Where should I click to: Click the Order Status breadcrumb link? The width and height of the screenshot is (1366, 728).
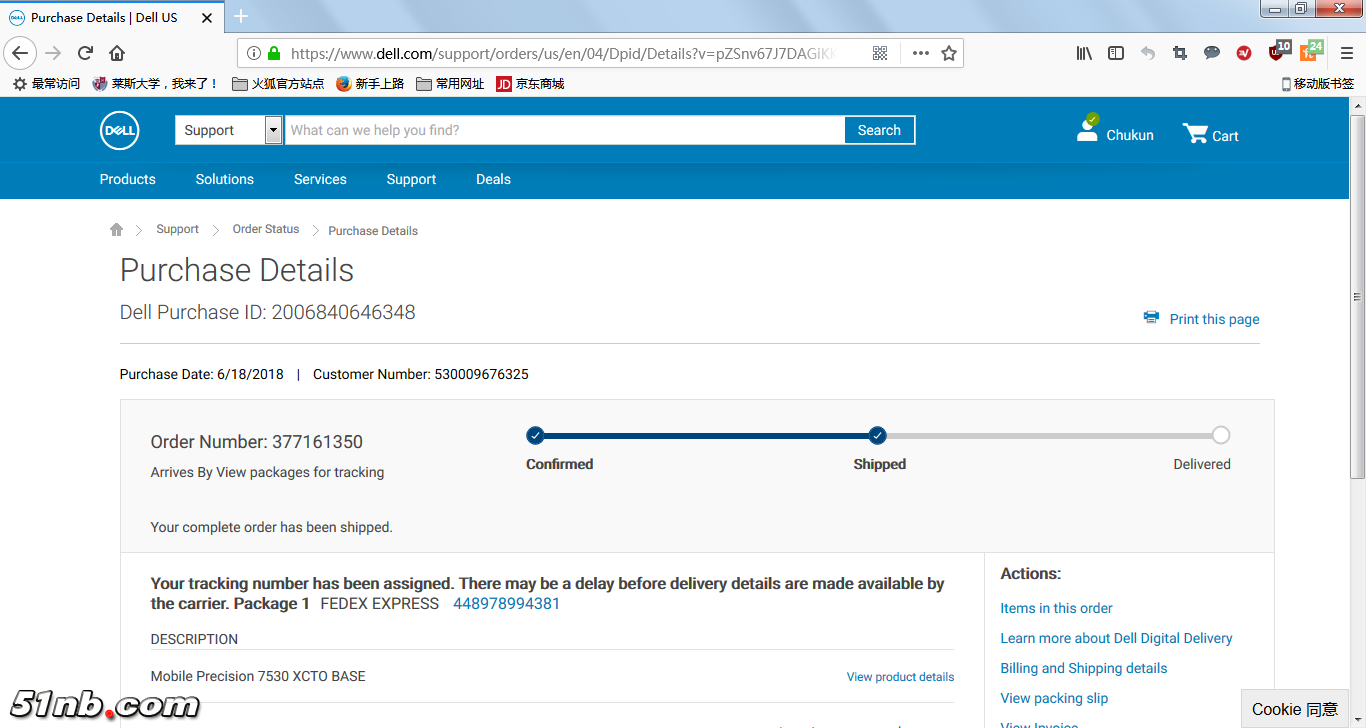266,229
